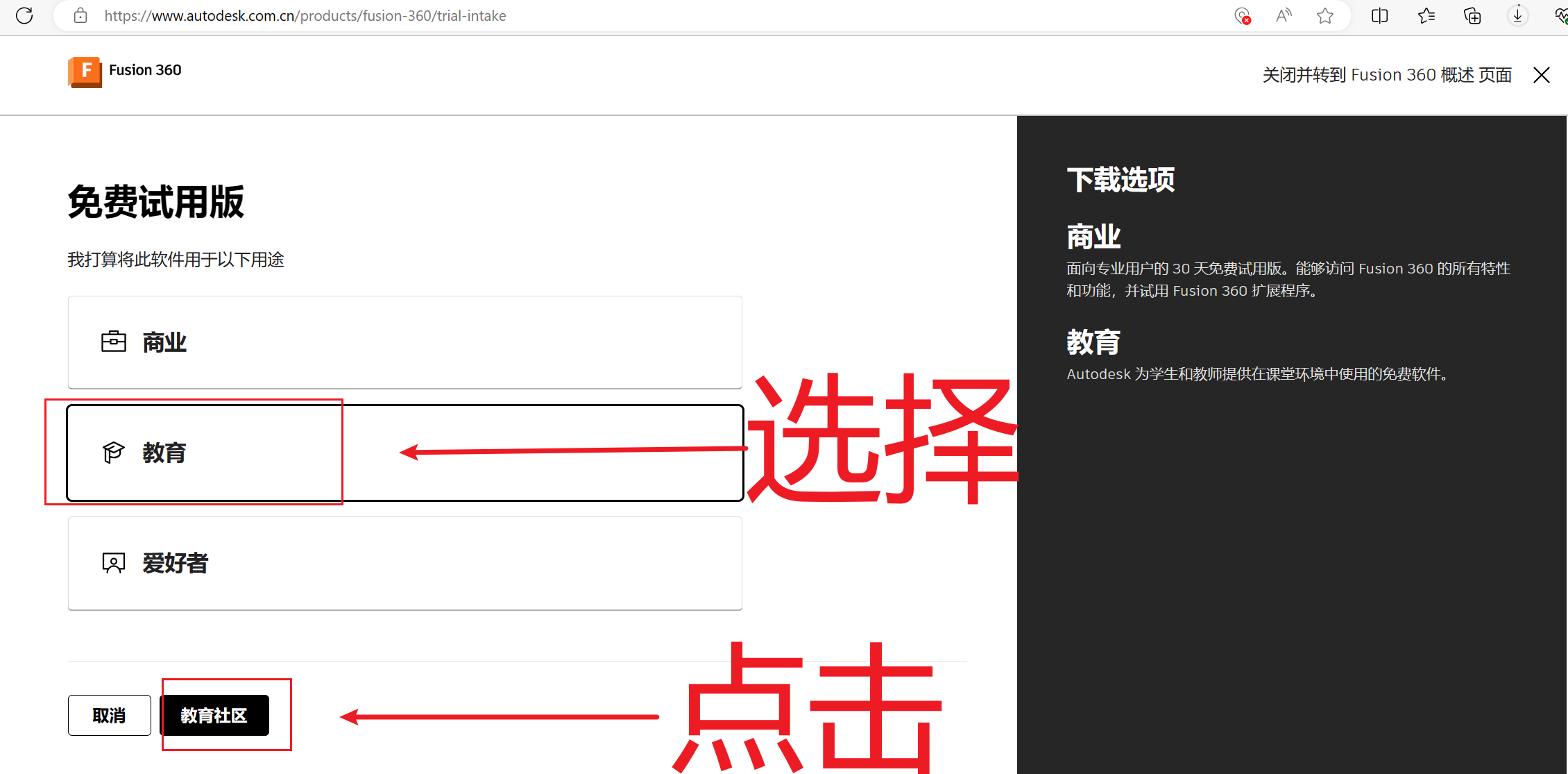Click the person portrait icon beside 爱好者
This screenshot has height=774, width=1568.
[114, 563]
